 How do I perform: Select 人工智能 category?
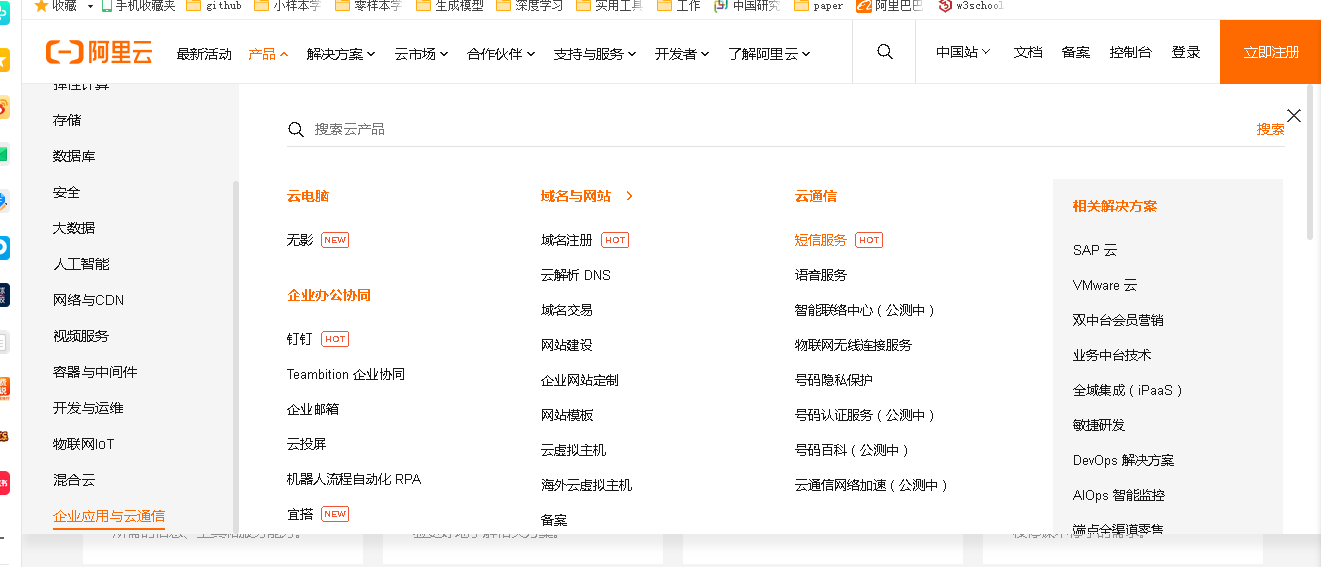[x=81, y=264]
